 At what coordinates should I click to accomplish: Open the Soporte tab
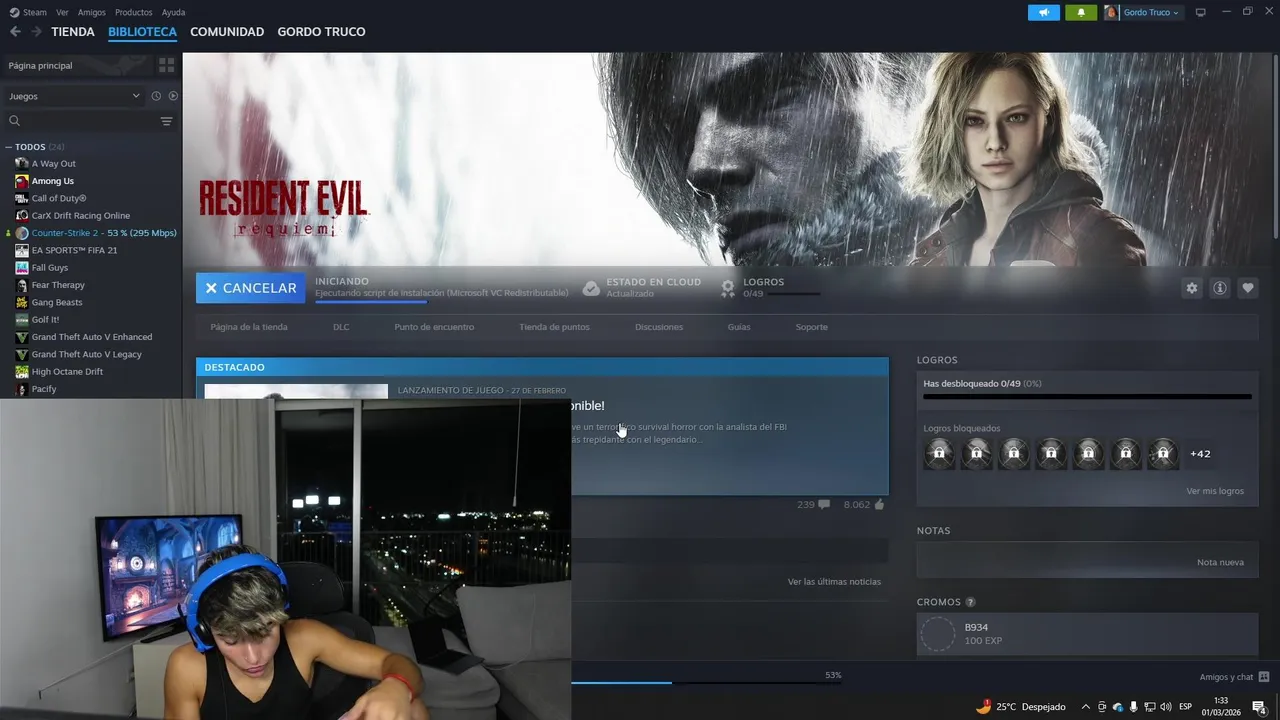coord(811,327)
